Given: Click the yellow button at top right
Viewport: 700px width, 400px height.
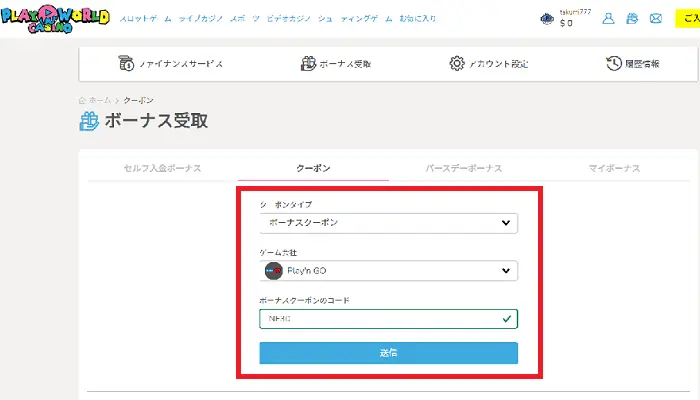Looking at the screenshot, I should pyautogui.click(x=689, y=19).
